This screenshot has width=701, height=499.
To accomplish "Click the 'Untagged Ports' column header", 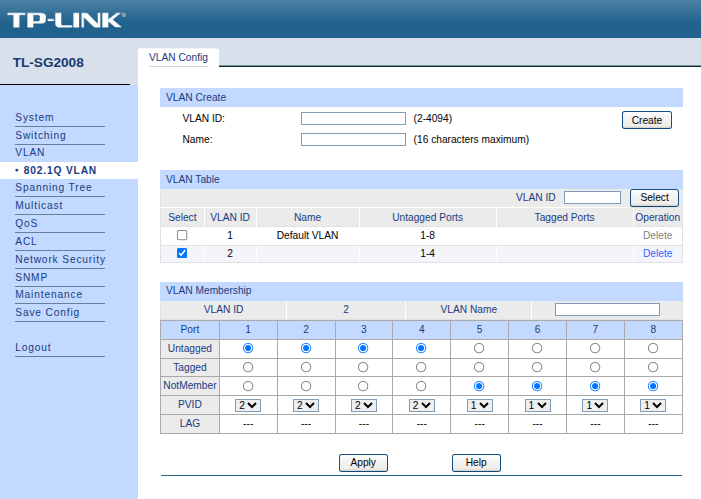I will pos(427,217).
